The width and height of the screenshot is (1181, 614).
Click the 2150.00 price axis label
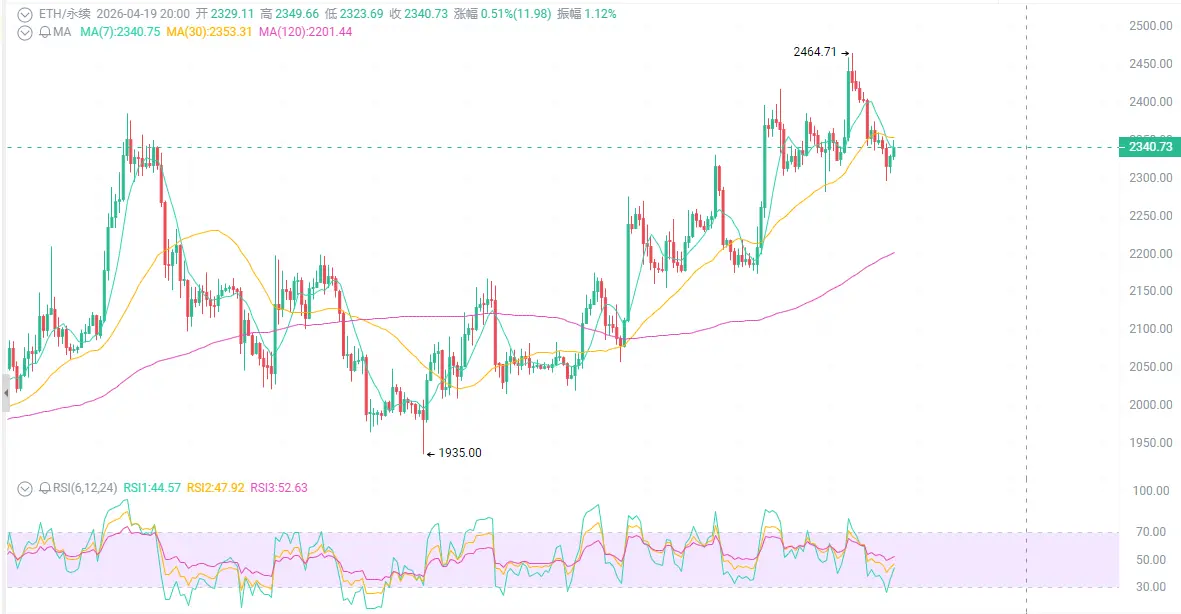pos(1151,291)
